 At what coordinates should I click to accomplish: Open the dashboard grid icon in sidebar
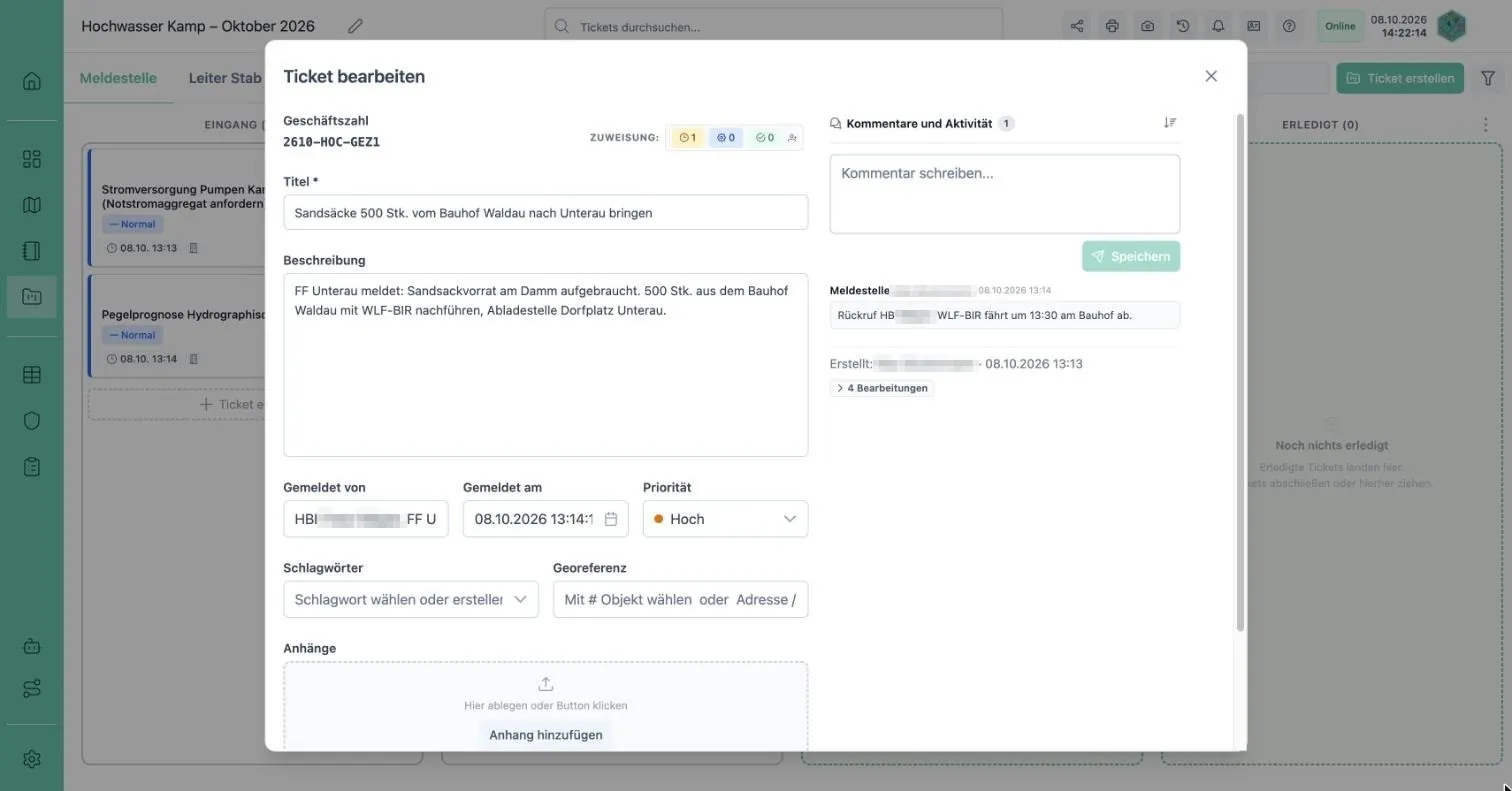(x=32, y=159)
